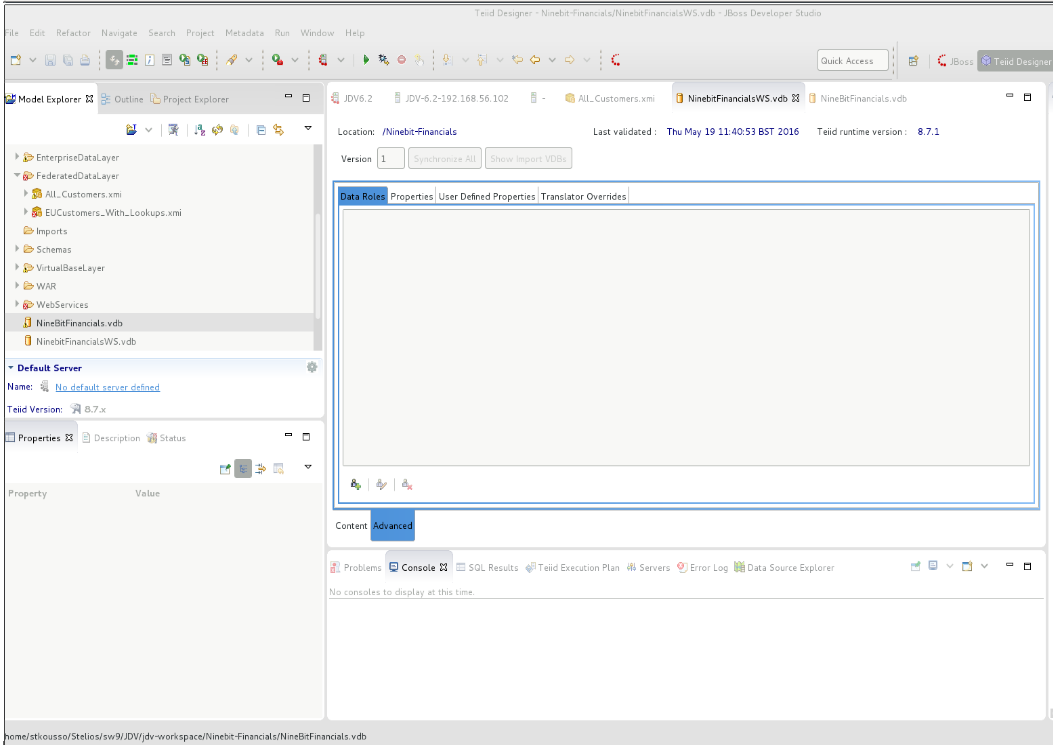This screenshot has width=1053, height=745.
Task: Toggle Link with Editor in Model Explorer
Action: 278,130
